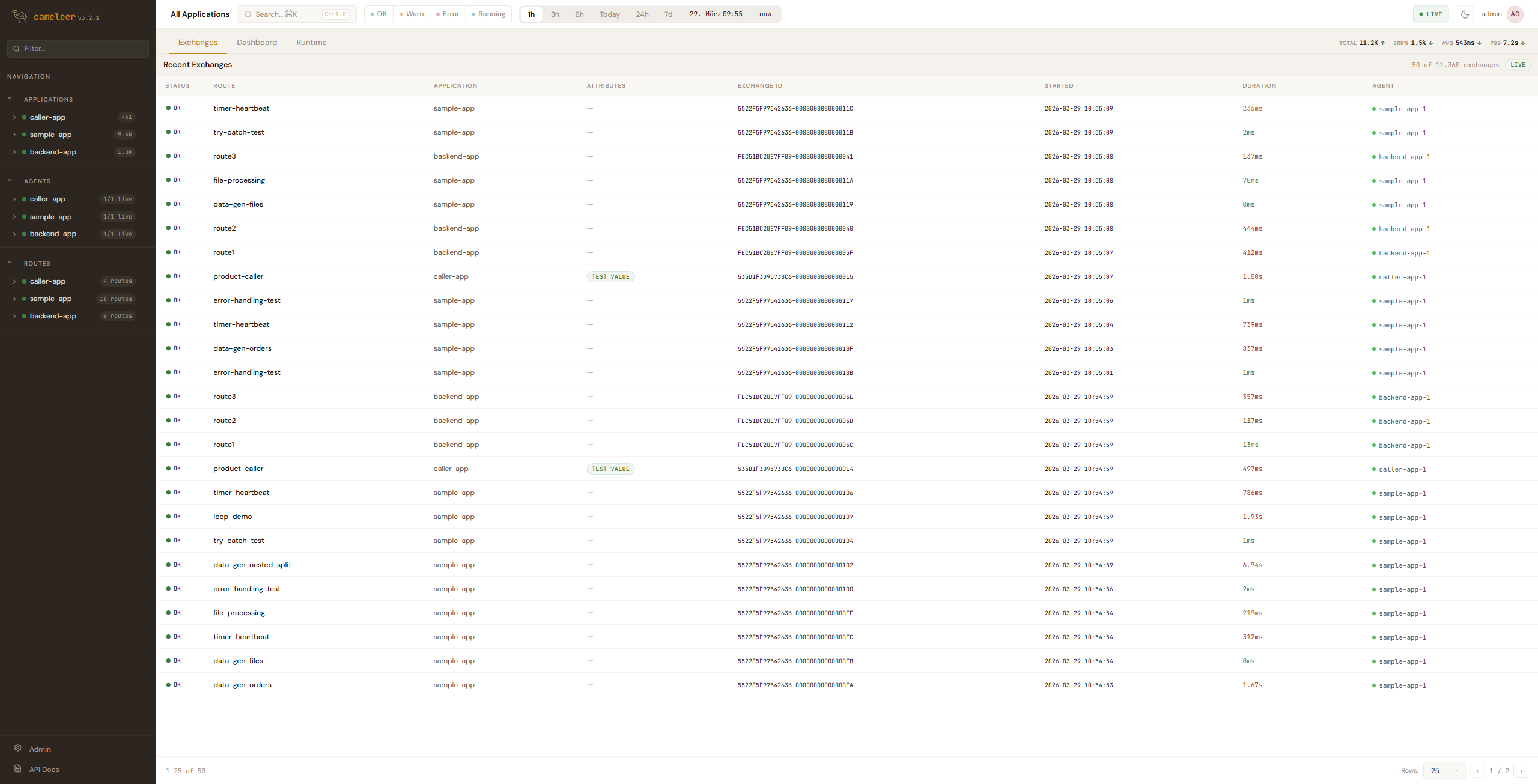Toggle dark mode with the moon icon

coord(1465,14)
